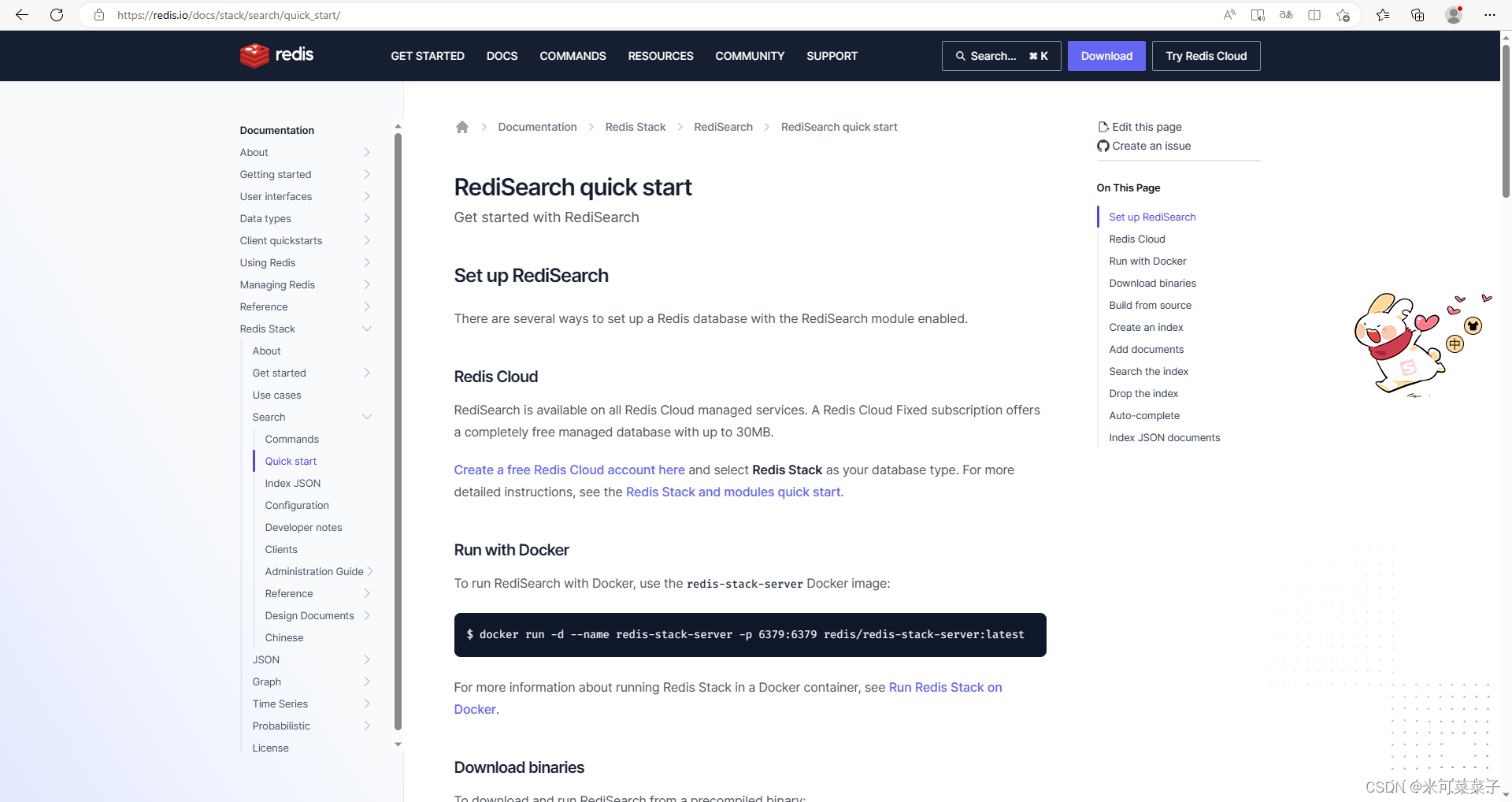
Task: Expand the Data types section
Action: click(366, 218)
